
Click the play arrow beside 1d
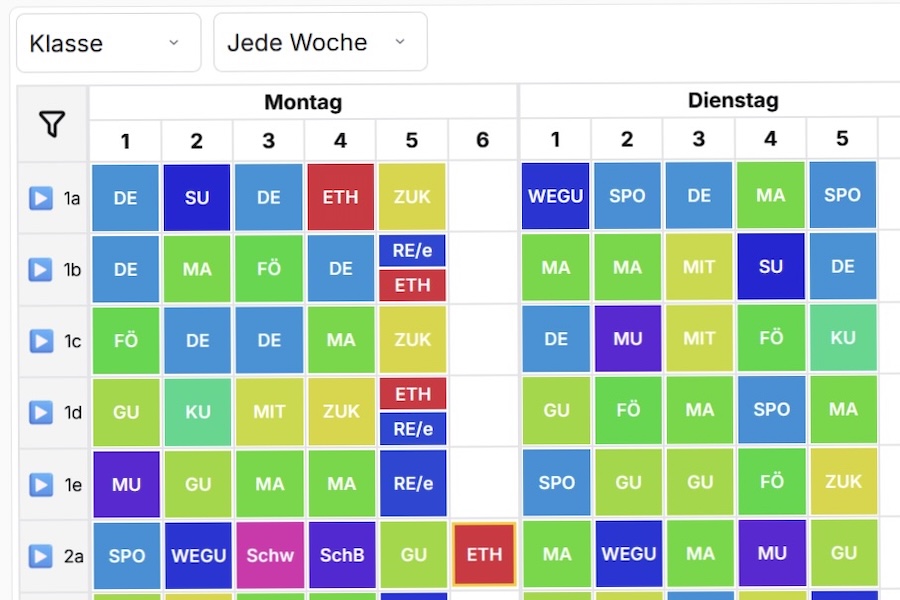(x=40, y=412)
